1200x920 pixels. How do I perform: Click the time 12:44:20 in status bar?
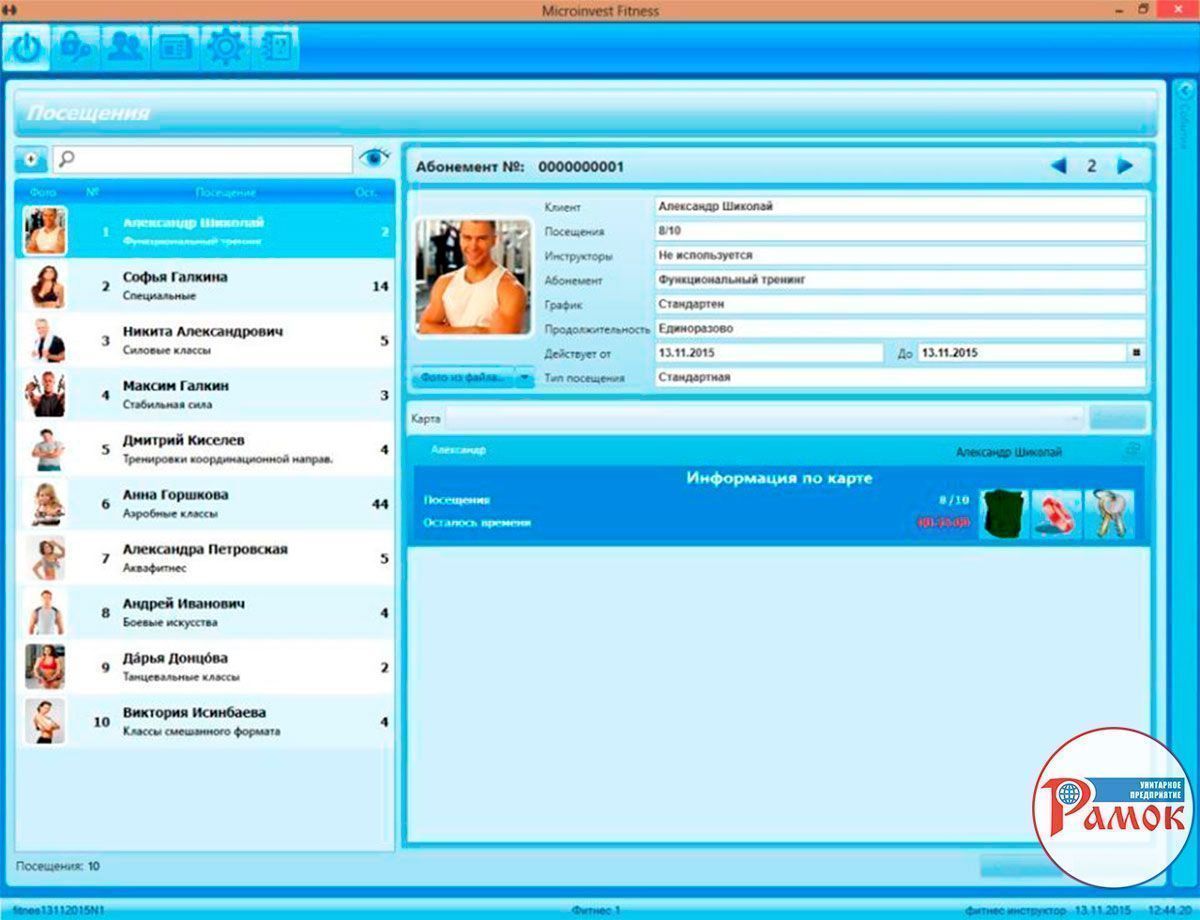(1171, 911)
